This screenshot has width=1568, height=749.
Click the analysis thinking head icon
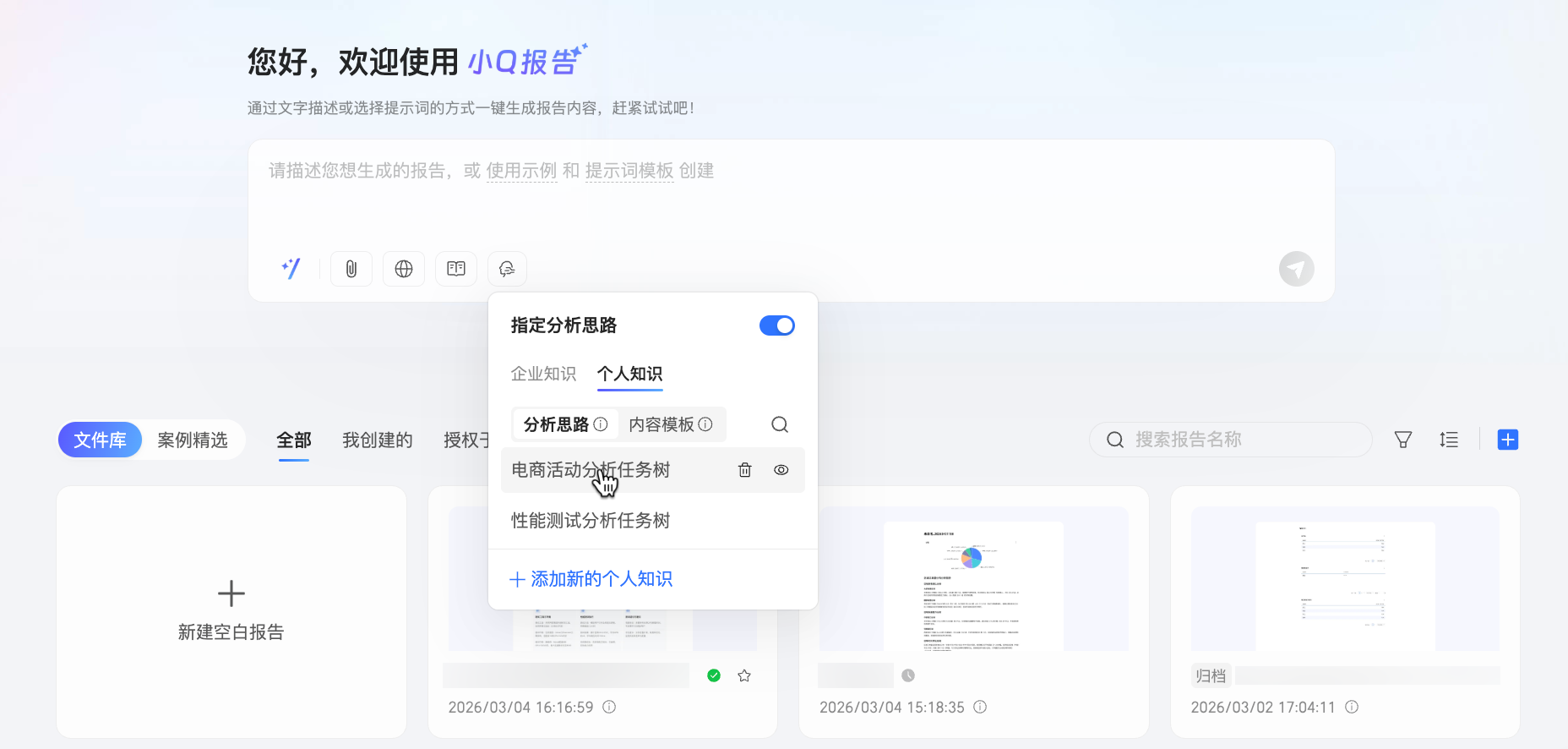tap(507, 269)
